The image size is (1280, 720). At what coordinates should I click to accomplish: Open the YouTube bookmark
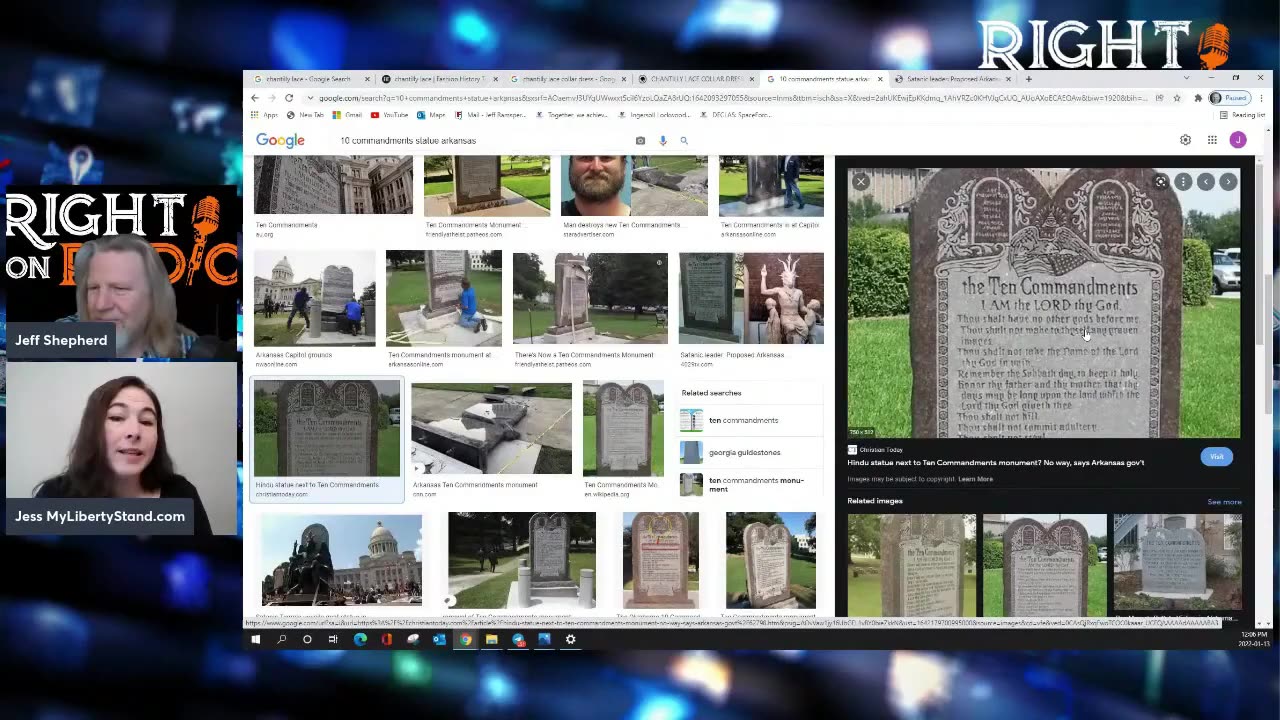(x=390, y=115)
